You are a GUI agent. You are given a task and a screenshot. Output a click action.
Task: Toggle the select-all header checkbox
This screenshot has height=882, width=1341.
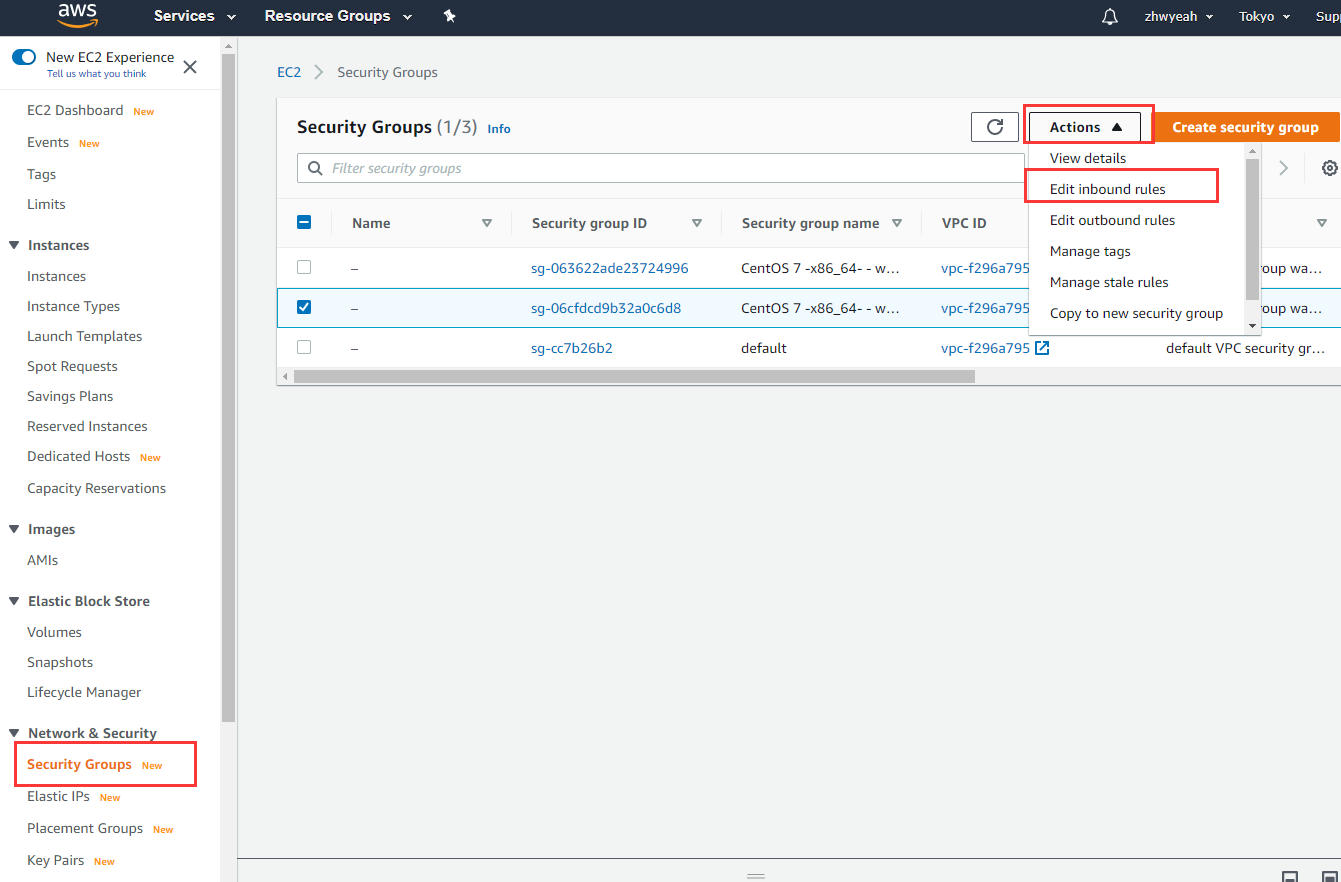pos(305,222)
